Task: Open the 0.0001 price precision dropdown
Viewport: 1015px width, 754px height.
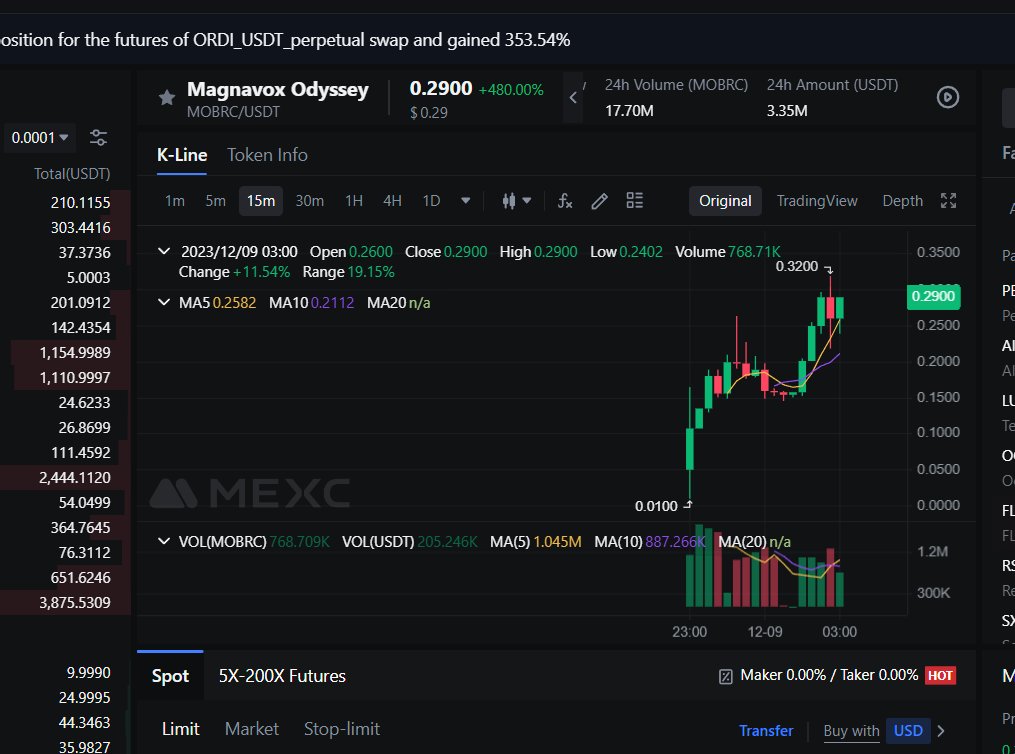Action: coord(40,137)
